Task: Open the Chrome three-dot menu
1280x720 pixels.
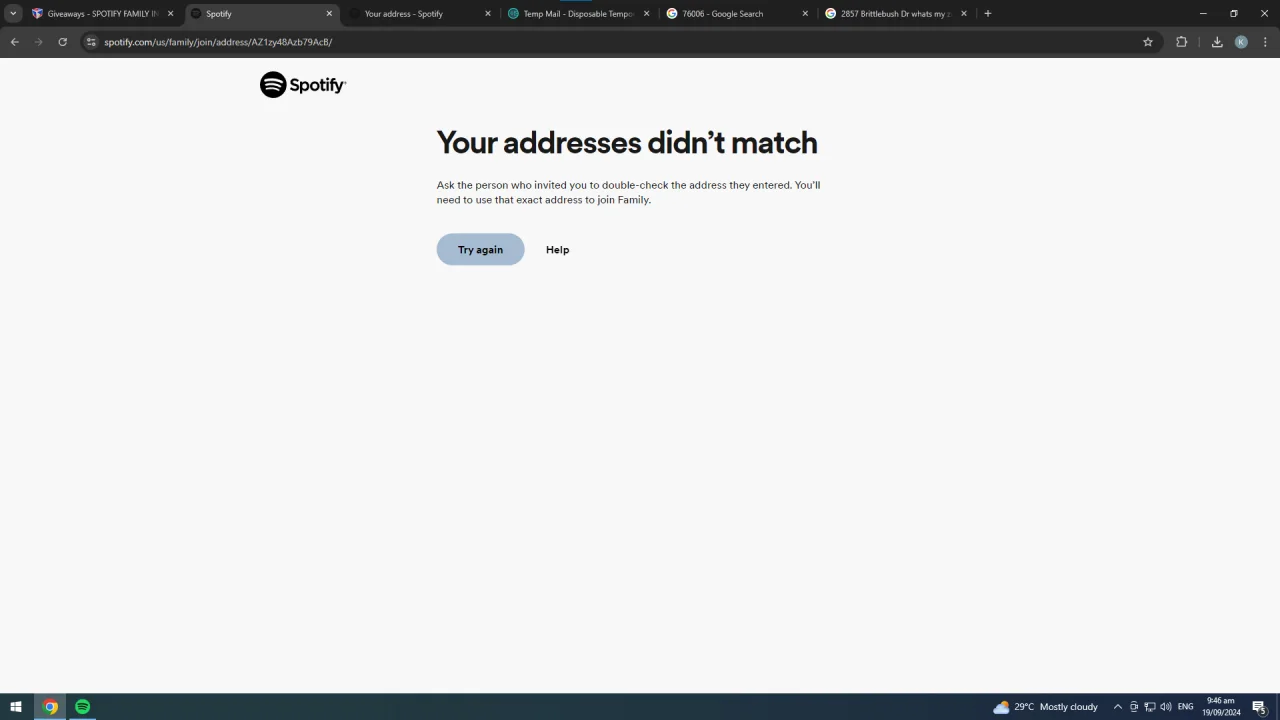Action: (x=1265, y=42)
